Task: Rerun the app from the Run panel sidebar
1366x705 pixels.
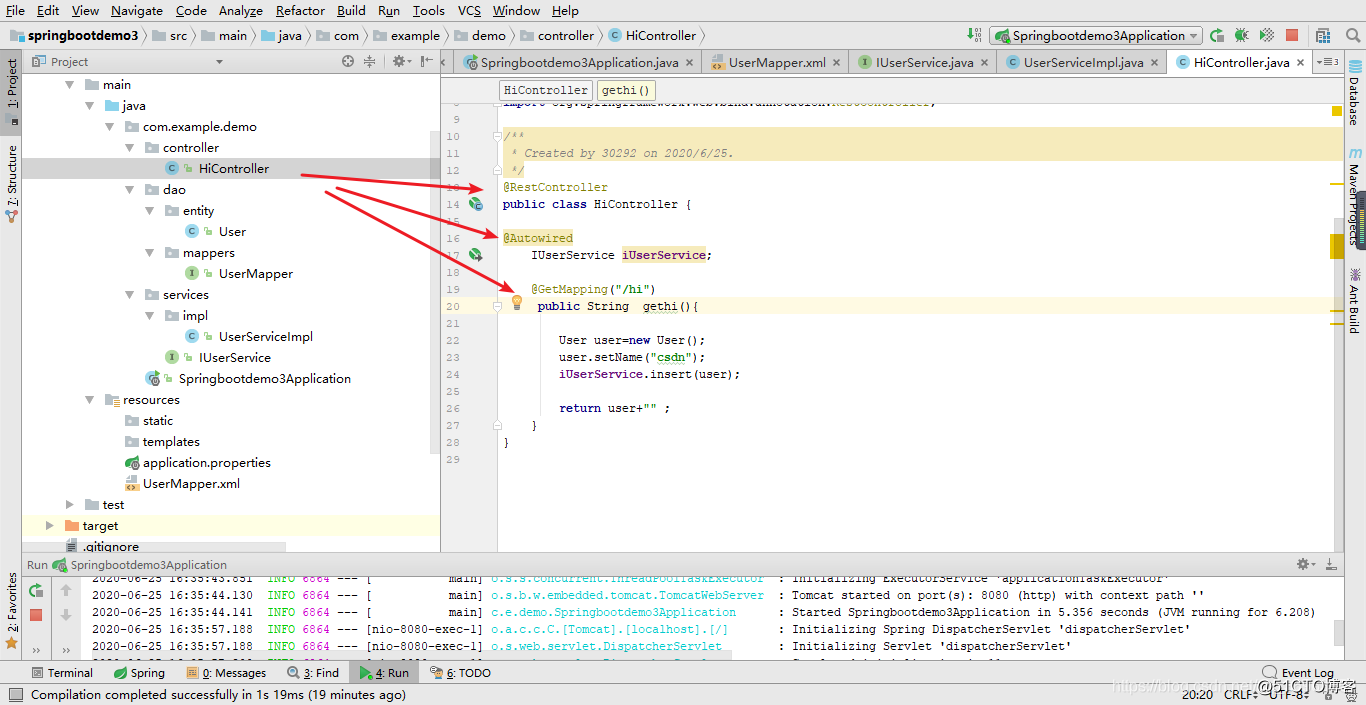Action: 36,590
